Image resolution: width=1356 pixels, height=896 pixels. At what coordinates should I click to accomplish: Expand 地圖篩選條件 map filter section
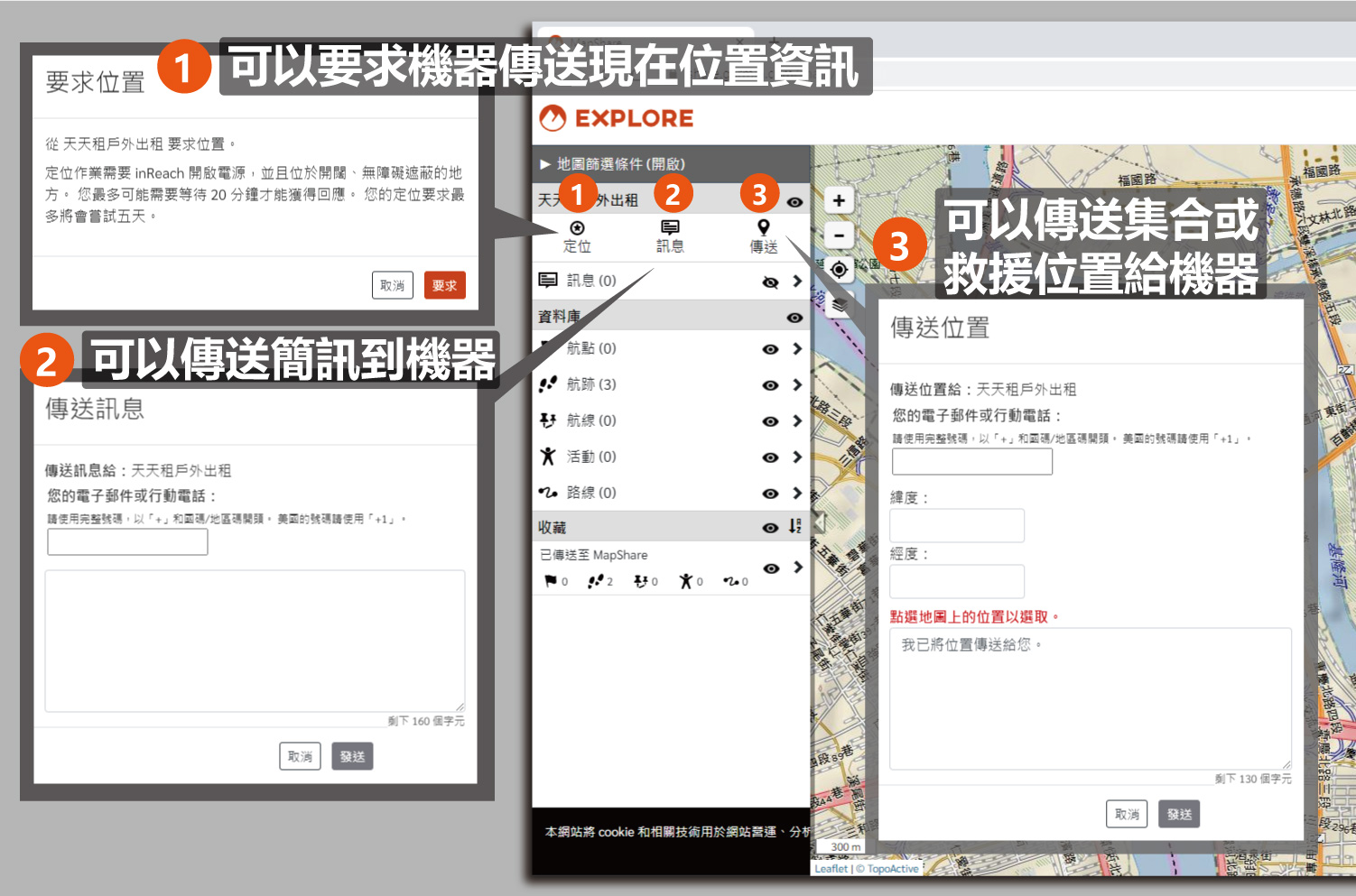click(x=612, y=164)
